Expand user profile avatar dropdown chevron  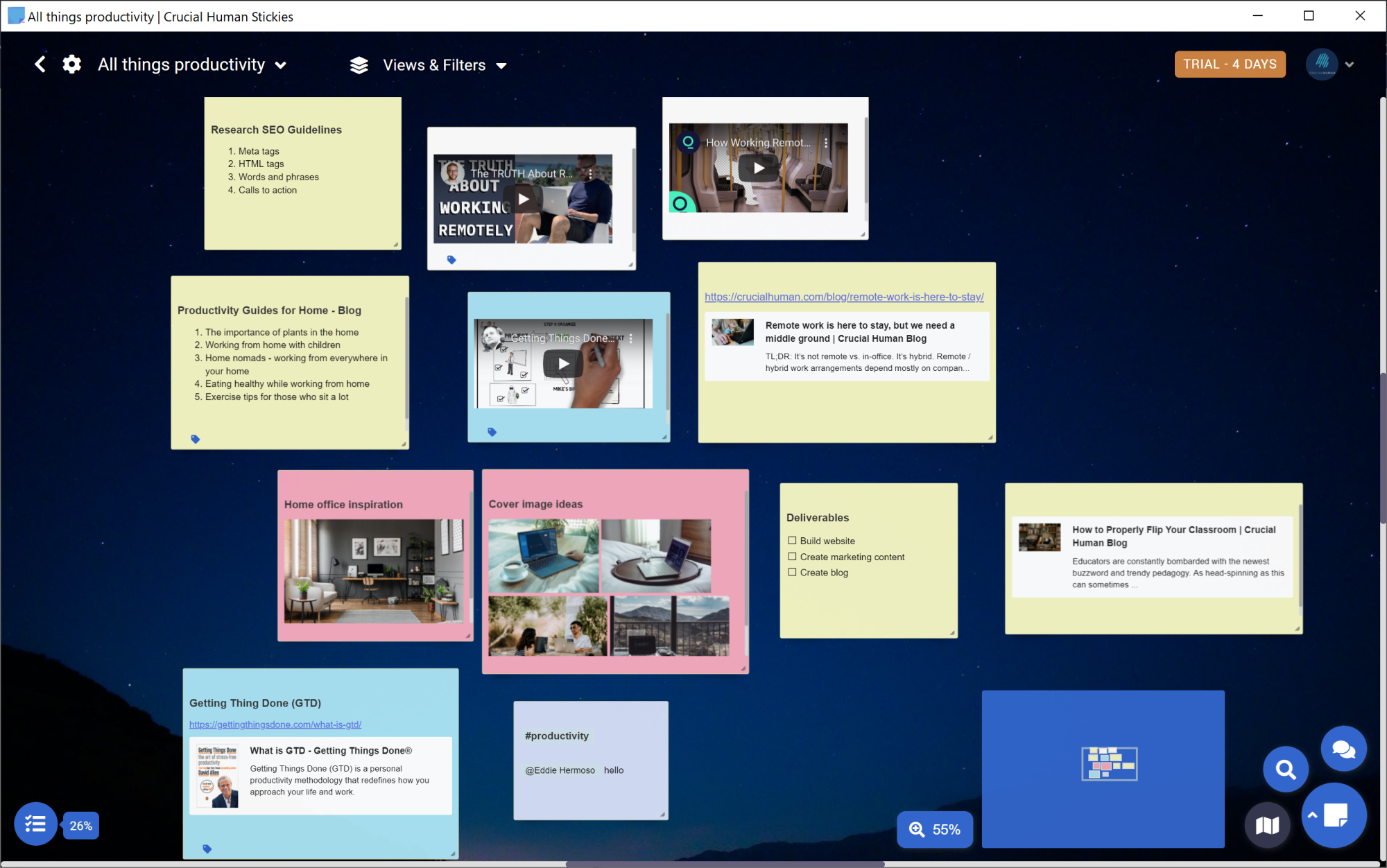coord(1350,64)
